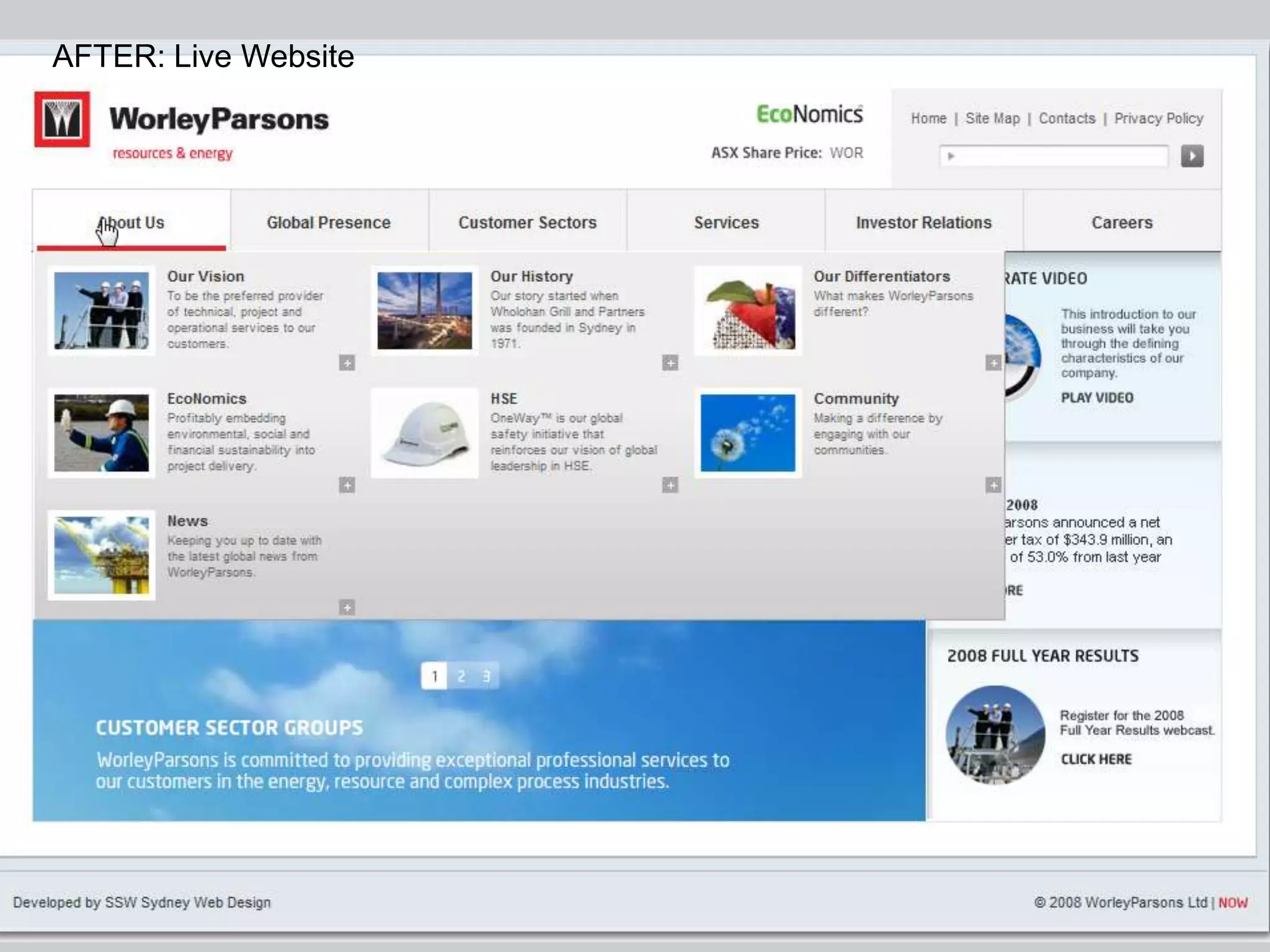This screenshot has width=1270, height=952.
Task: Click the 2008 FULL YEAR RESULTS heading
Action: pyautogui.click(x=1042, y=656)
